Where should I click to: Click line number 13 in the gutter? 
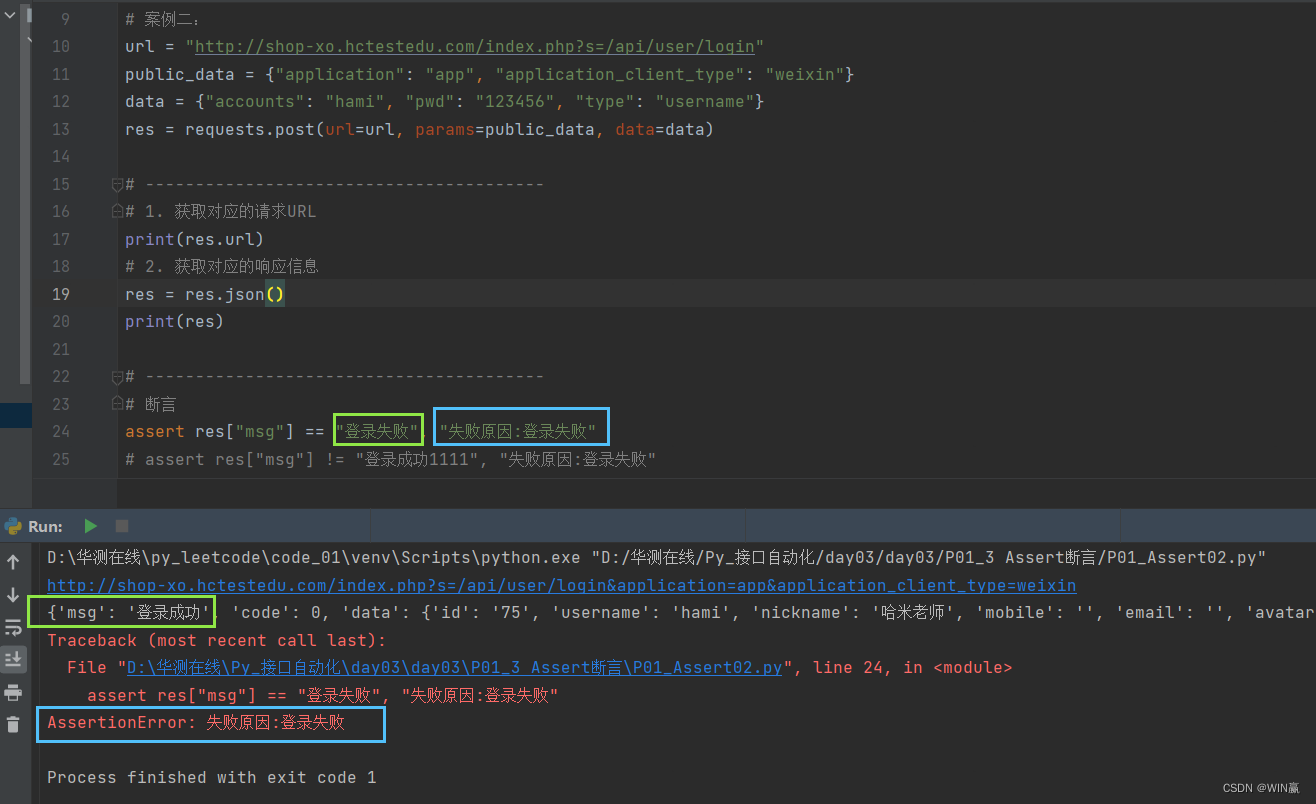pos(60,129)
